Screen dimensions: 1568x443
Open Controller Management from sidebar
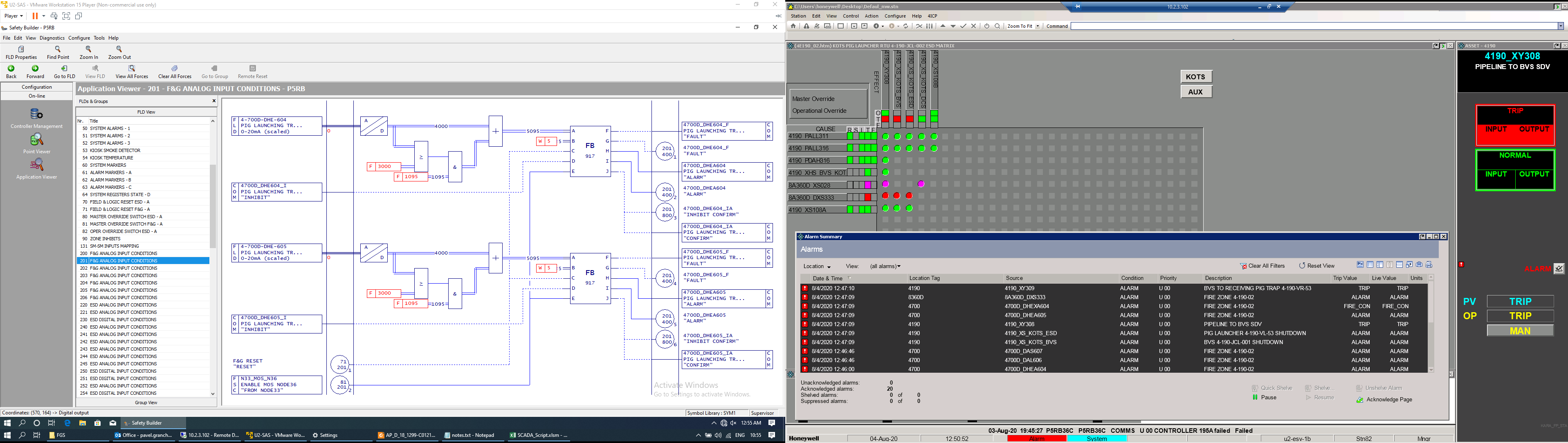[x=36, y=114]
